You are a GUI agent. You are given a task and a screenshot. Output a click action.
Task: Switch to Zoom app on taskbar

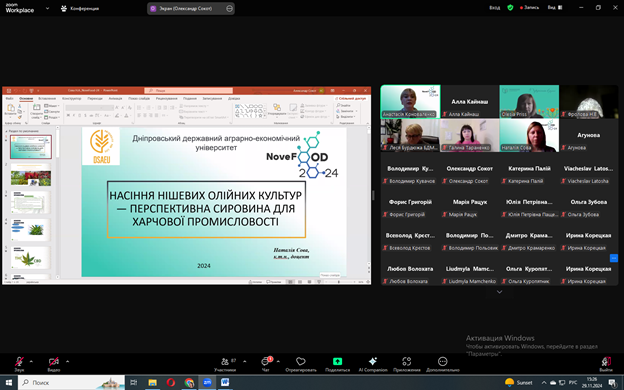coord(207,382)
